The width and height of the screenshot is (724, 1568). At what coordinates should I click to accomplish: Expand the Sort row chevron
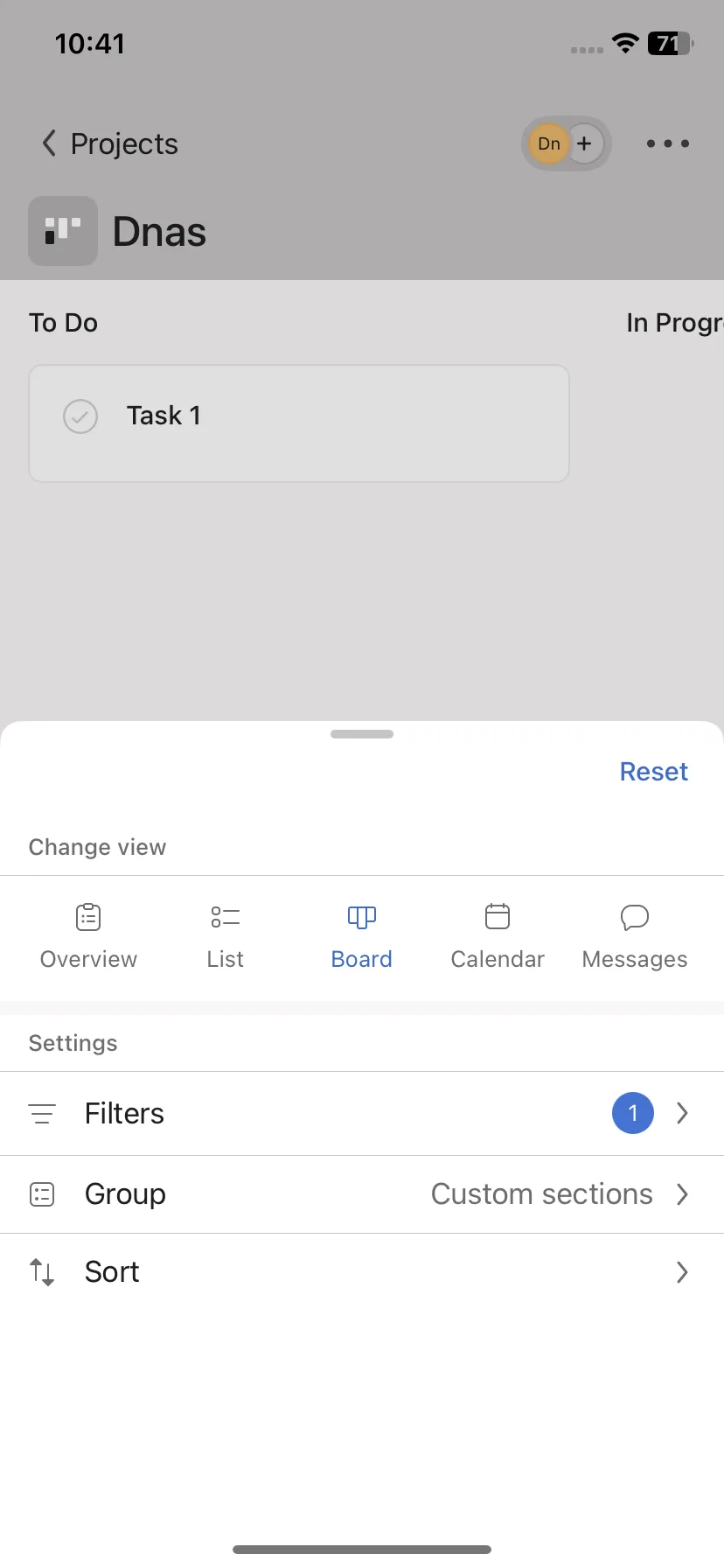tap(683, 1272)
